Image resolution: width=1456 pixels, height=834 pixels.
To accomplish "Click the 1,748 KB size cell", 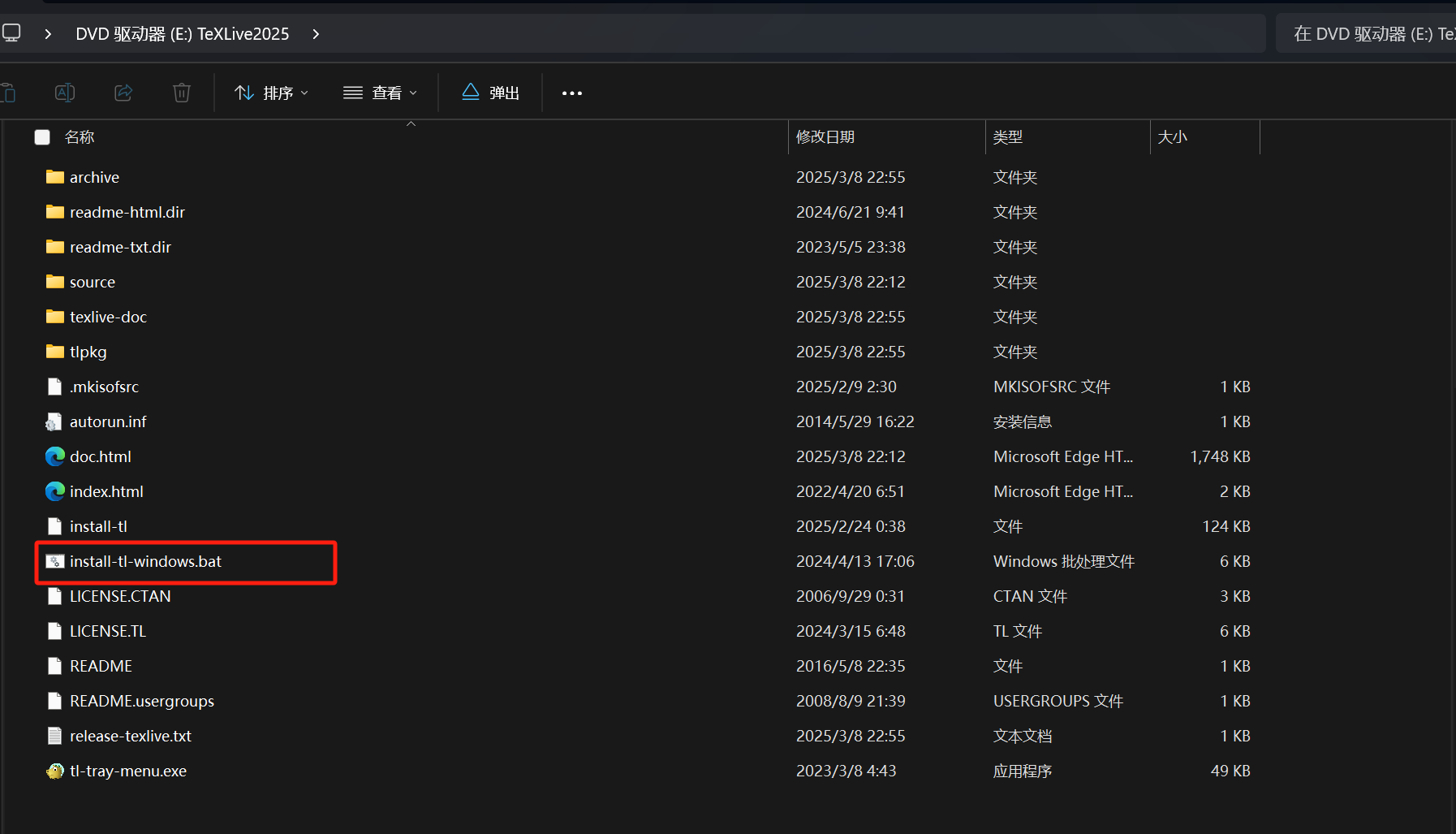I will point(1220,456).
